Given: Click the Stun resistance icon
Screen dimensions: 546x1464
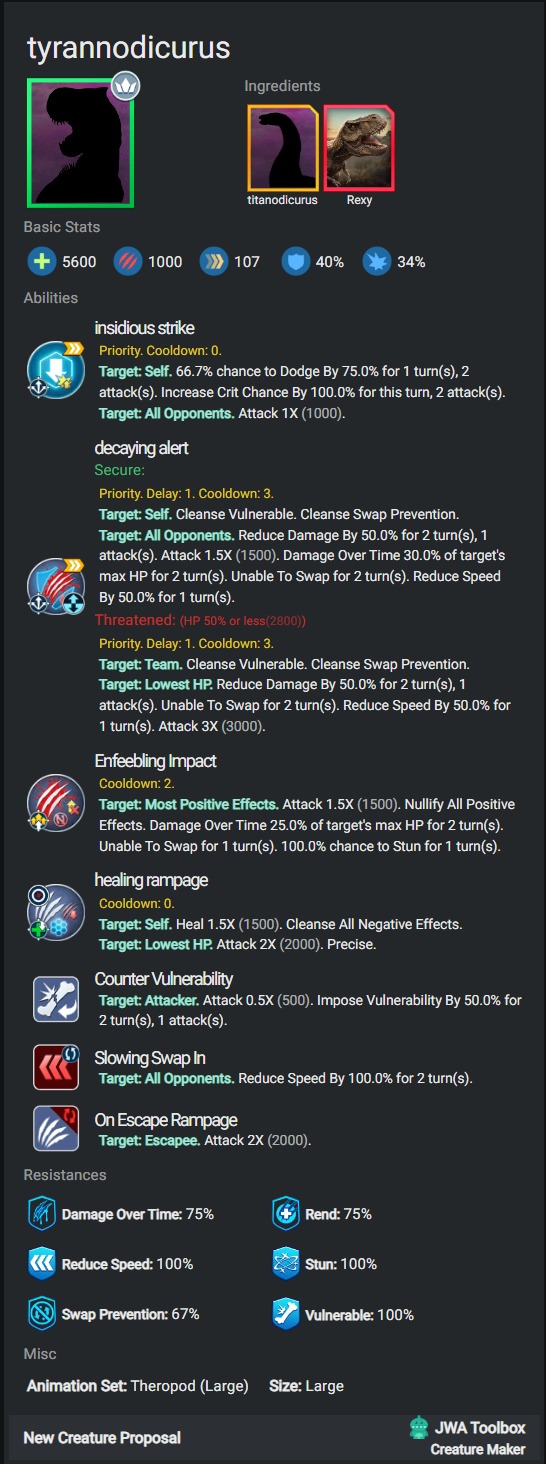Looking at the screenshot, I should (x=286, y=1264).
